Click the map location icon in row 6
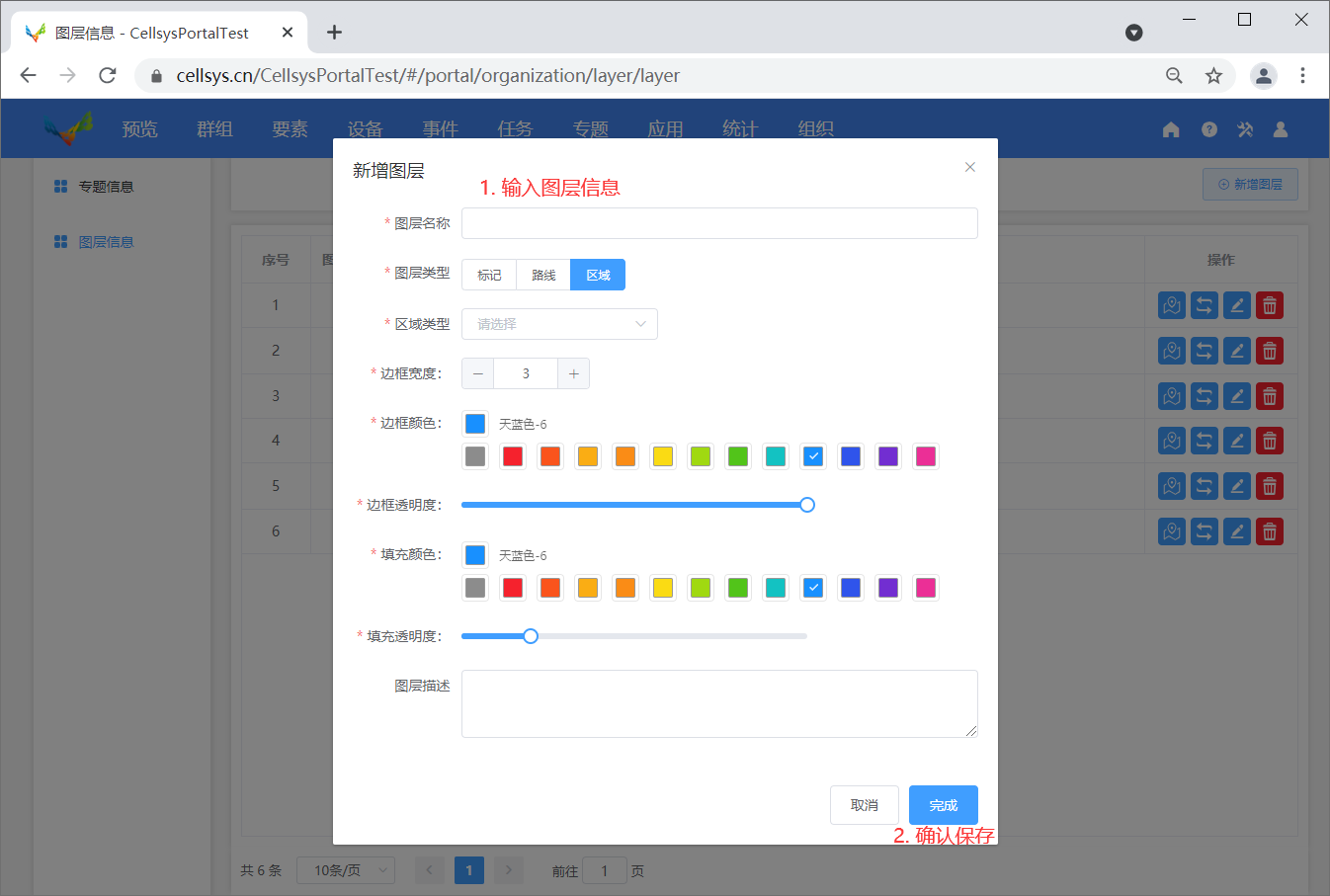The image size is (1330, 896). pyautogui.click(x=1172, y=531)
